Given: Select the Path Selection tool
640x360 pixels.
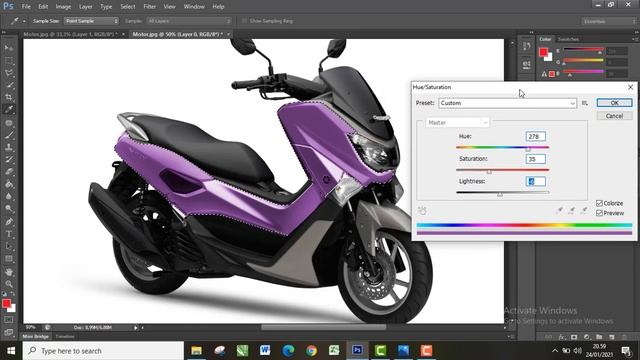Looking at the screenshot, I should [9, 246].
